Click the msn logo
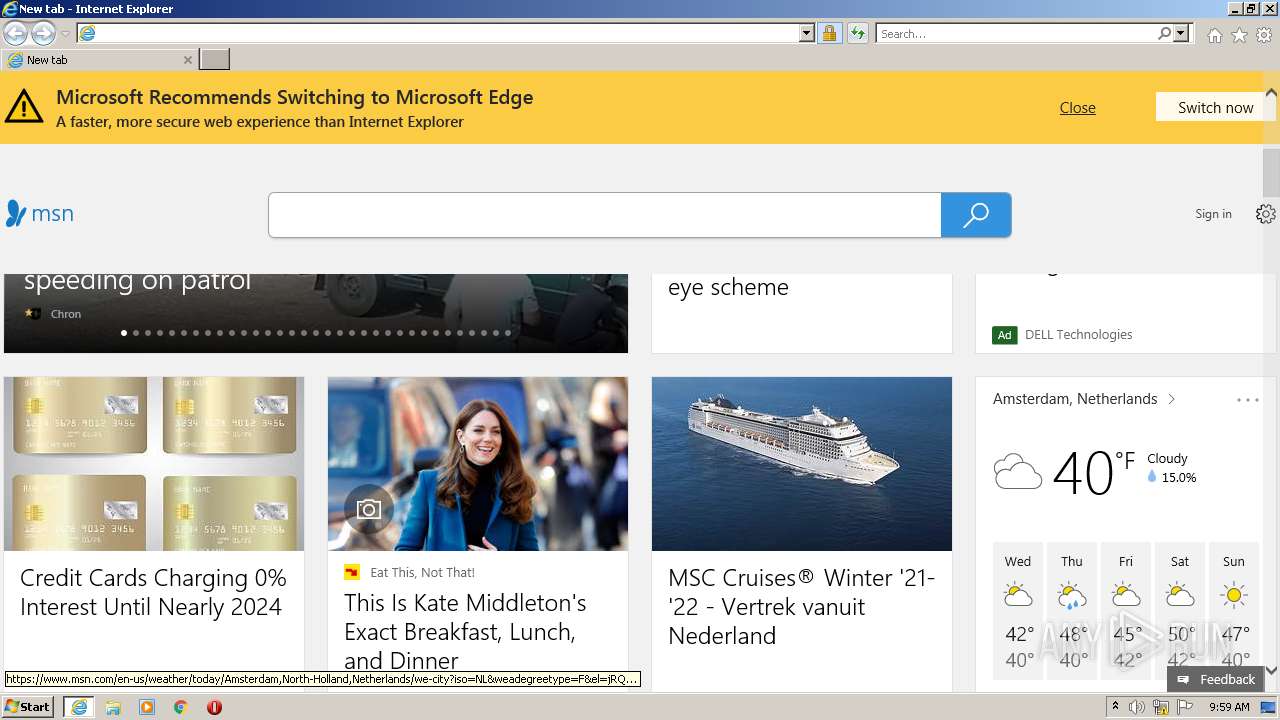 pyautogui.click(x=39, y=213)
